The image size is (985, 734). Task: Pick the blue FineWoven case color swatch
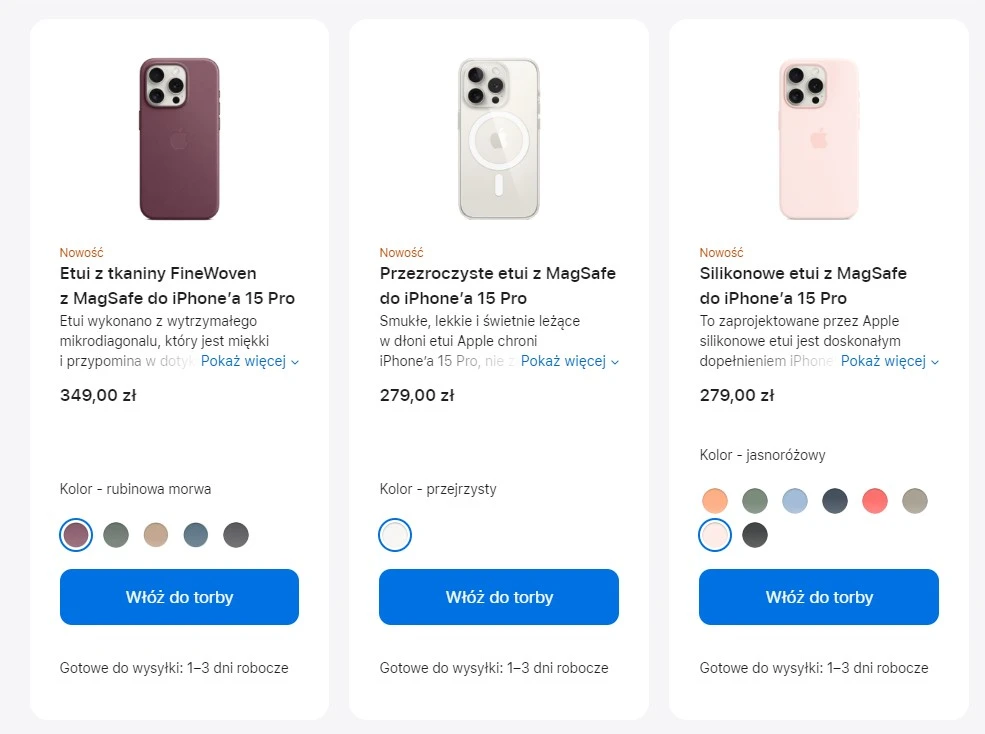[x=196, y=535]
